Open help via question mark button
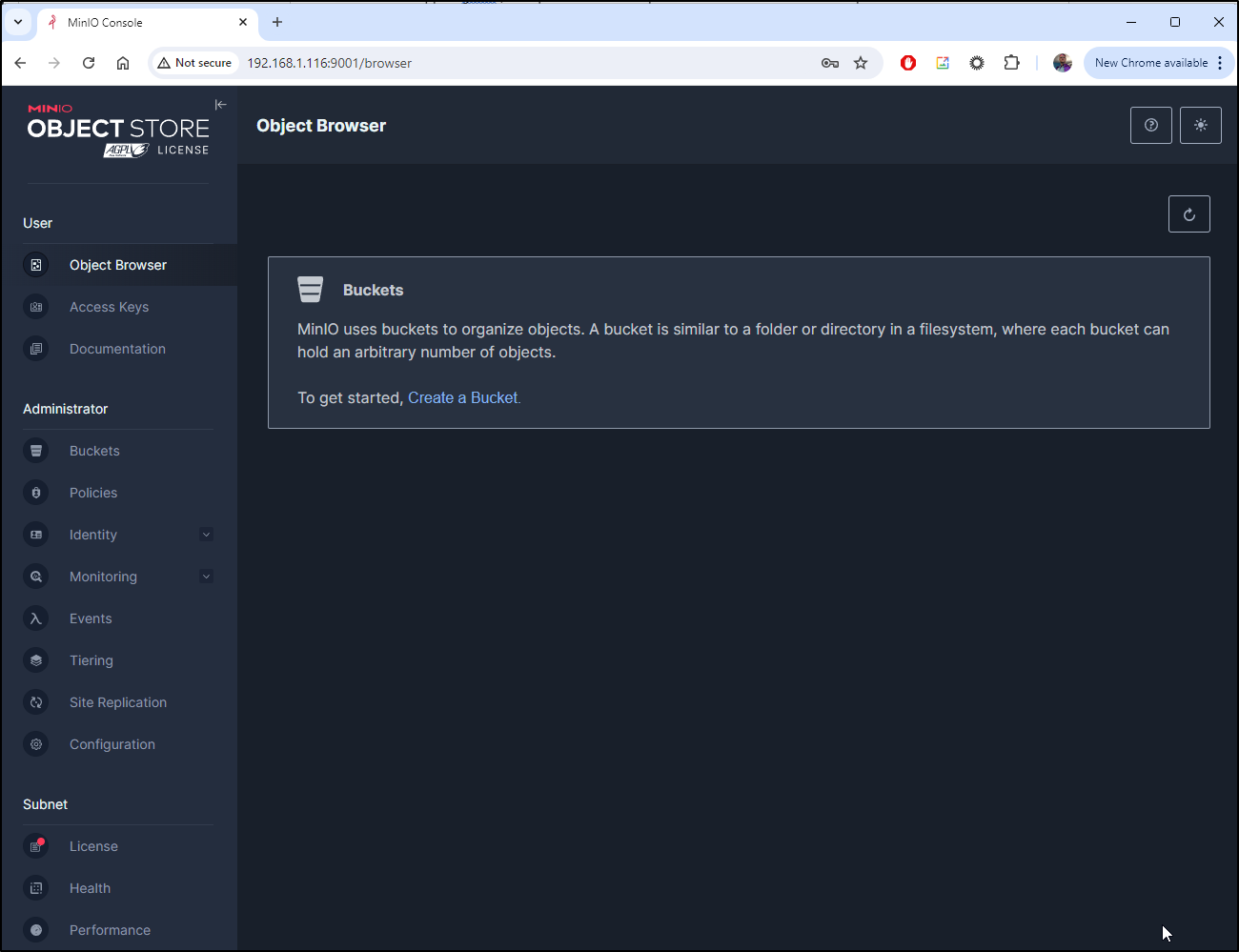The image size is (1239, 952). [1151, 125]
